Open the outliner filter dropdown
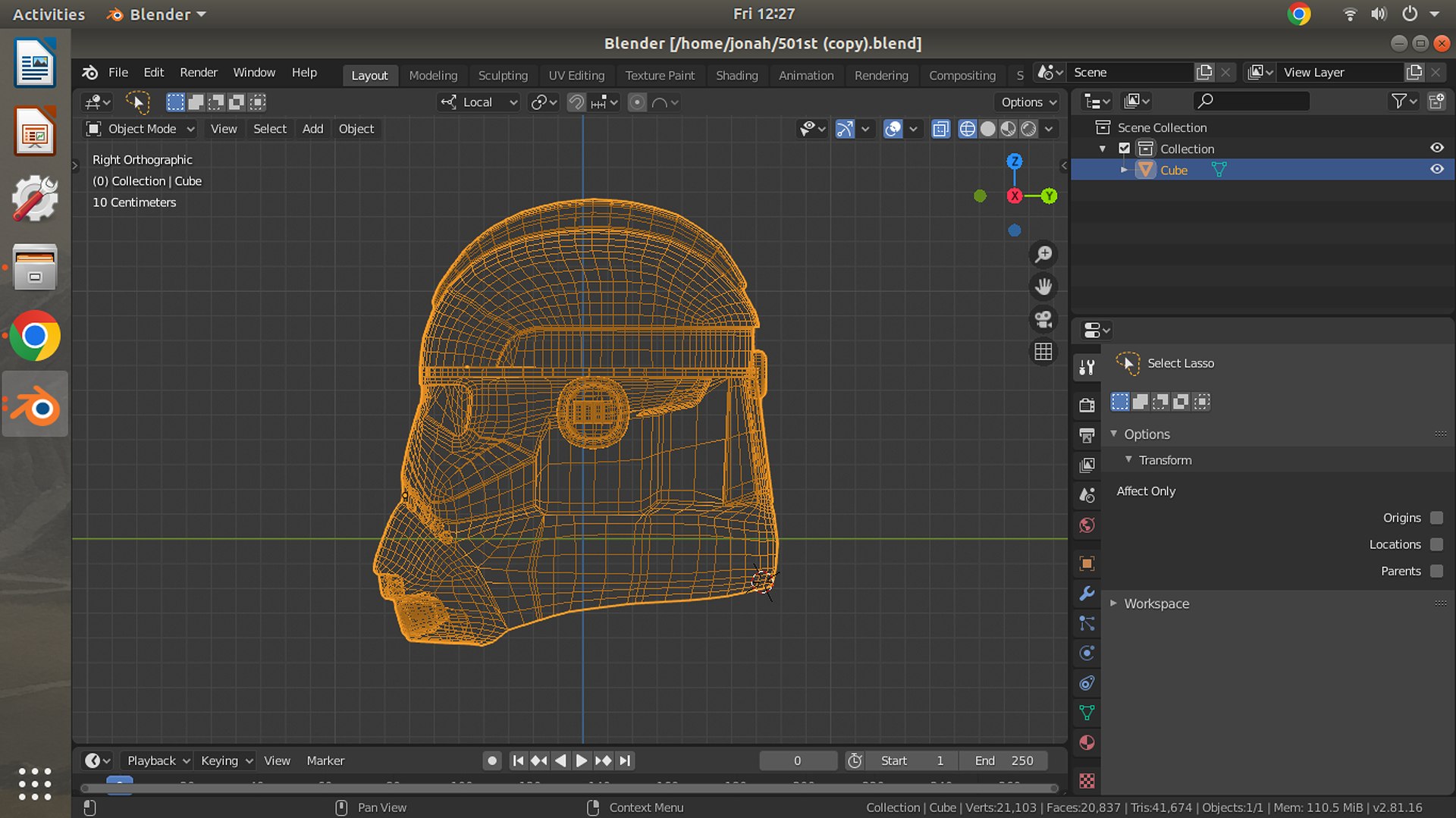This screenshot has width=1456, height=818. click(1404, 101)
